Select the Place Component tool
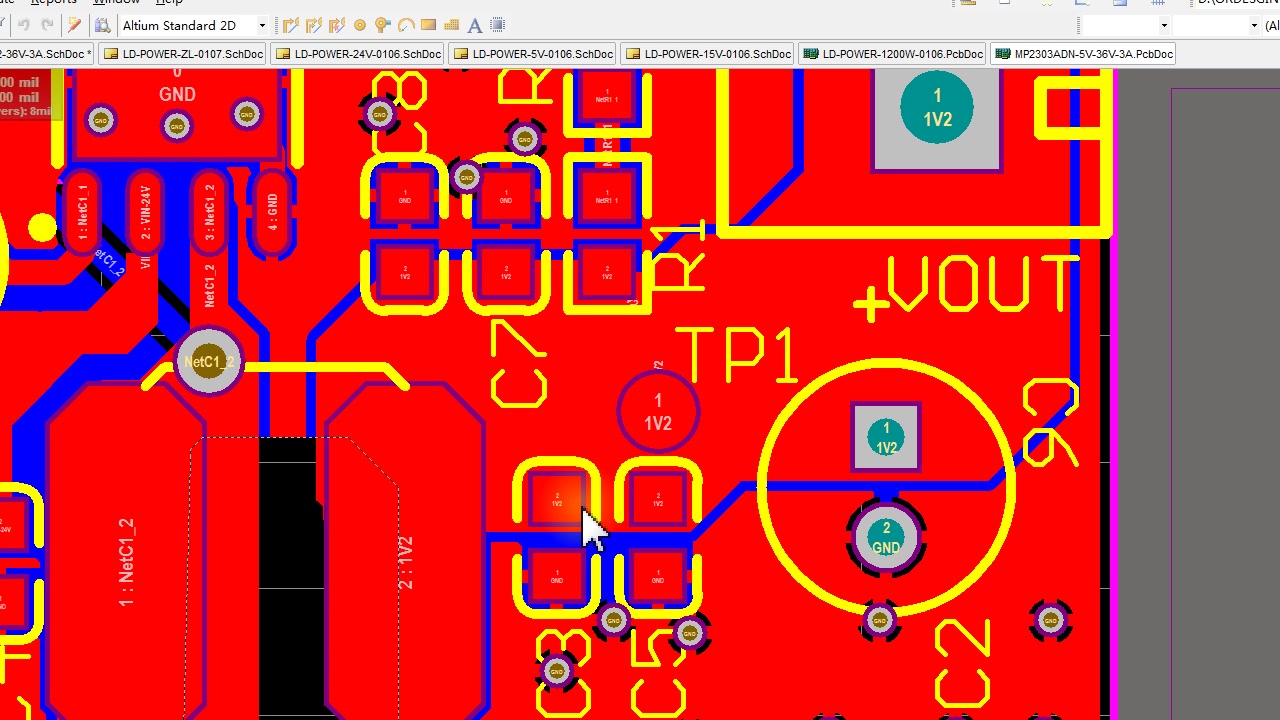 point(498,25)
